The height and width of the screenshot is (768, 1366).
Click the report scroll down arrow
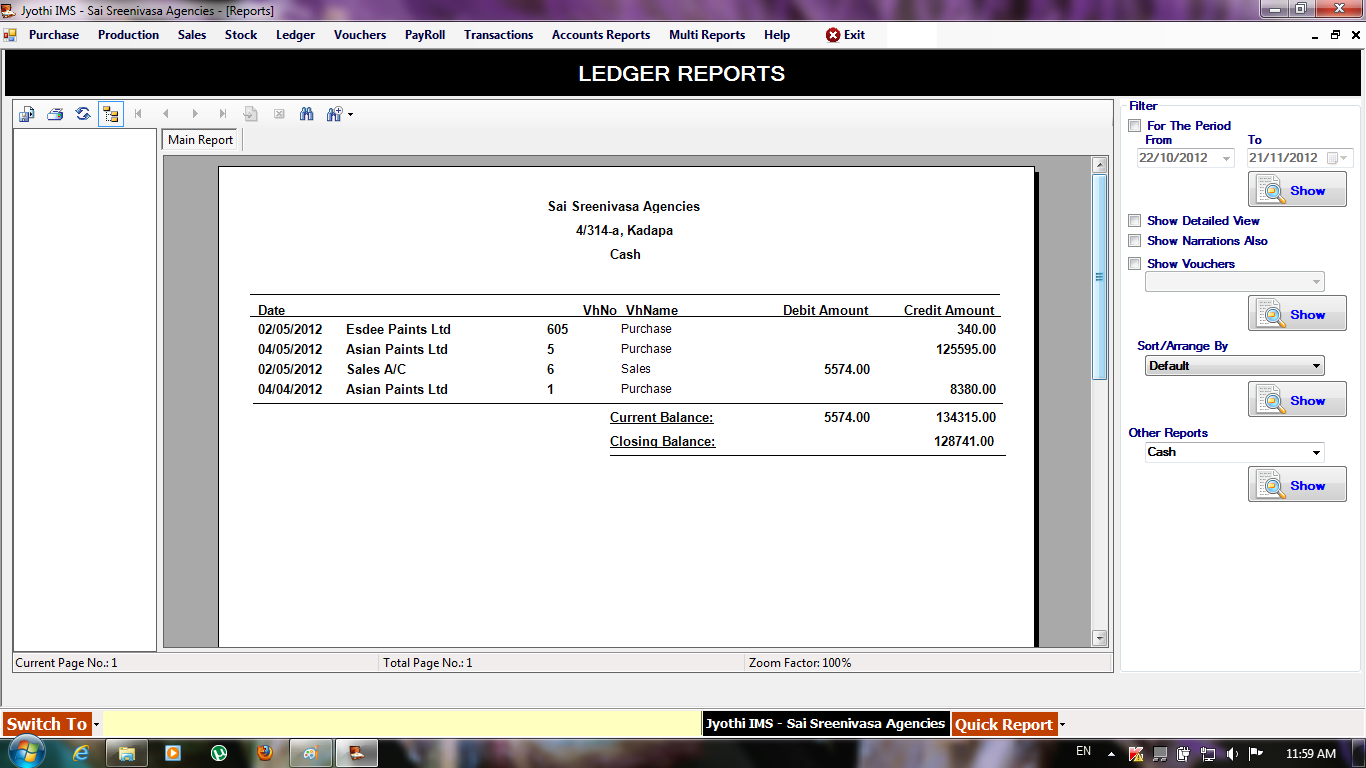pyautogui.click(x=1100, y=638)
